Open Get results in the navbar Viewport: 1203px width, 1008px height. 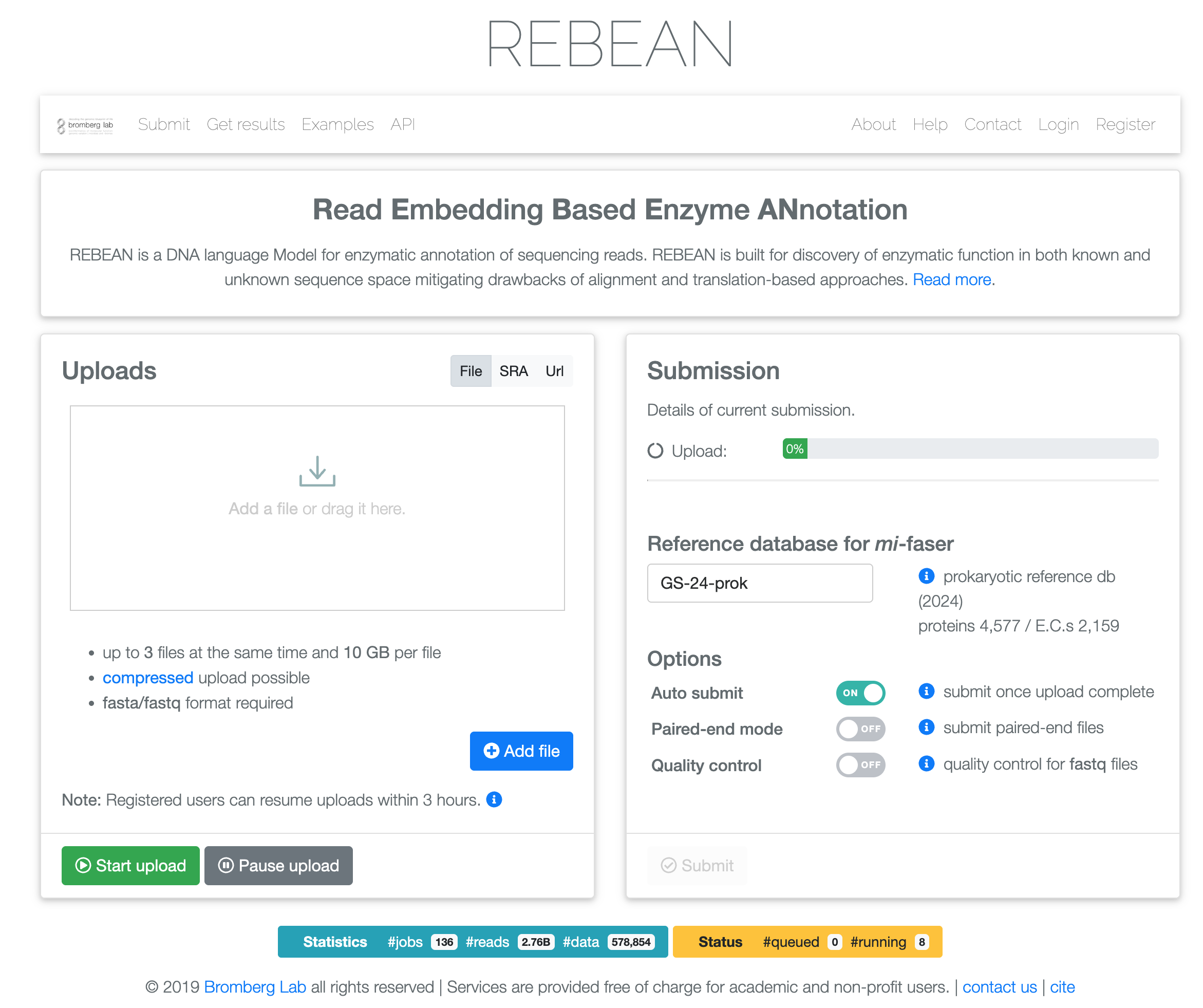(x=246, y=124)
